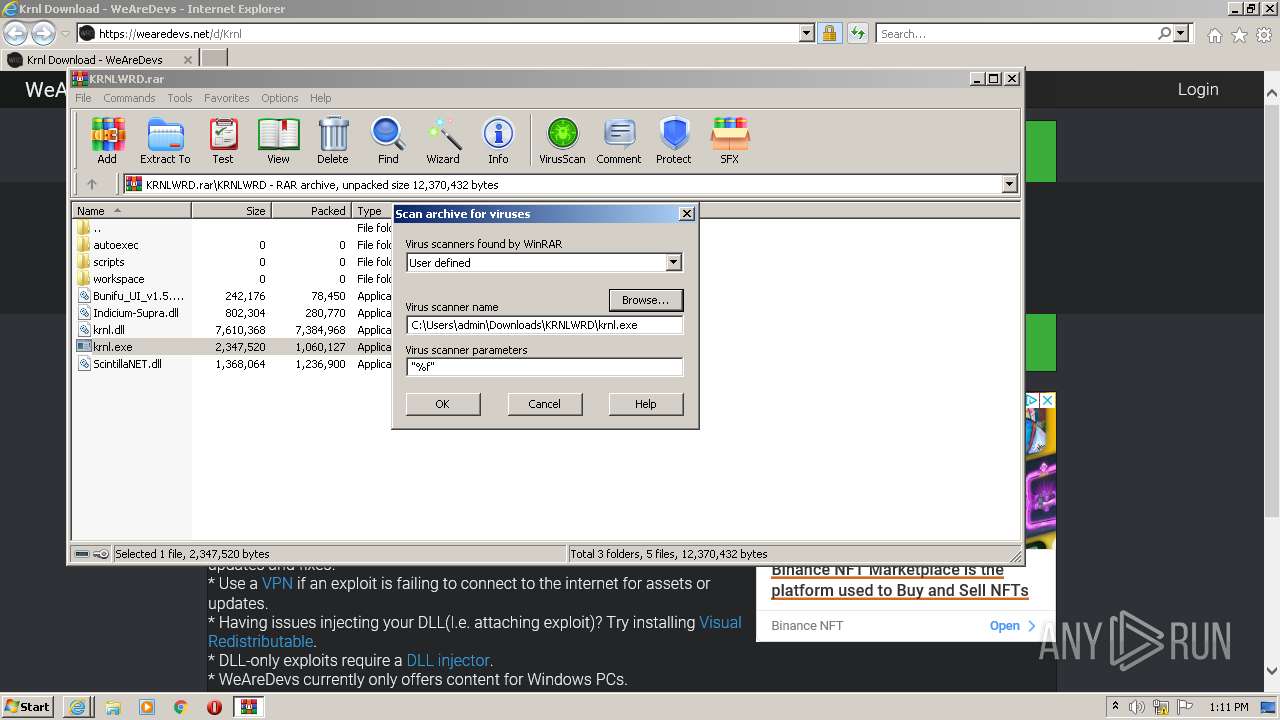1280x720 pixels.
Task: Sort file list by Packed column
Action: pos(311,210)
